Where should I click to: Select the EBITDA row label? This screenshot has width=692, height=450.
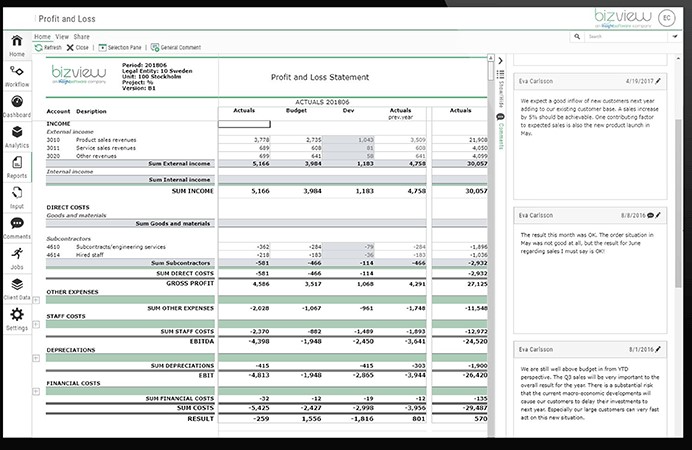point(202,341)
